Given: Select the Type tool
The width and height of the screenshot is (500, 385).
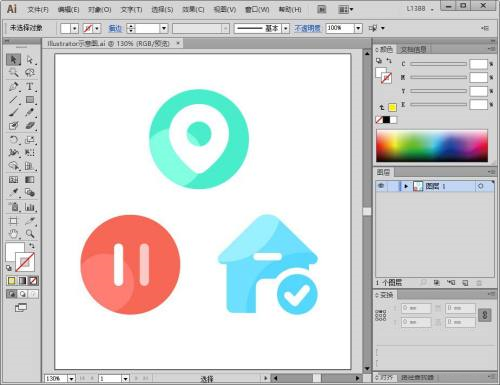Looking at the screenshot, I should [30, 87].
